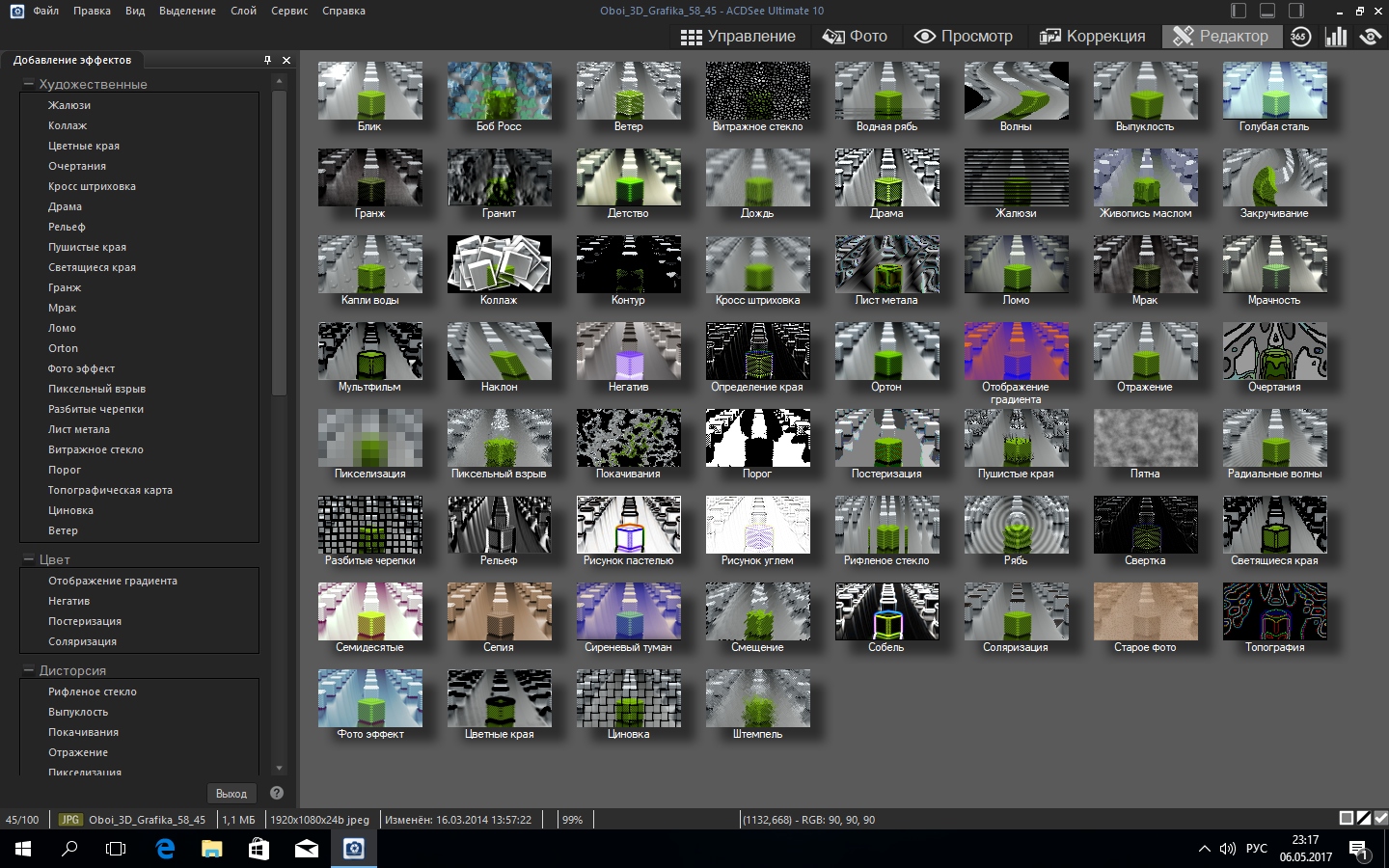Choose the Боб Росс effect thumbnail
Screen dimensions: 1389x868
pyautogui.click(x=500, y=91)
